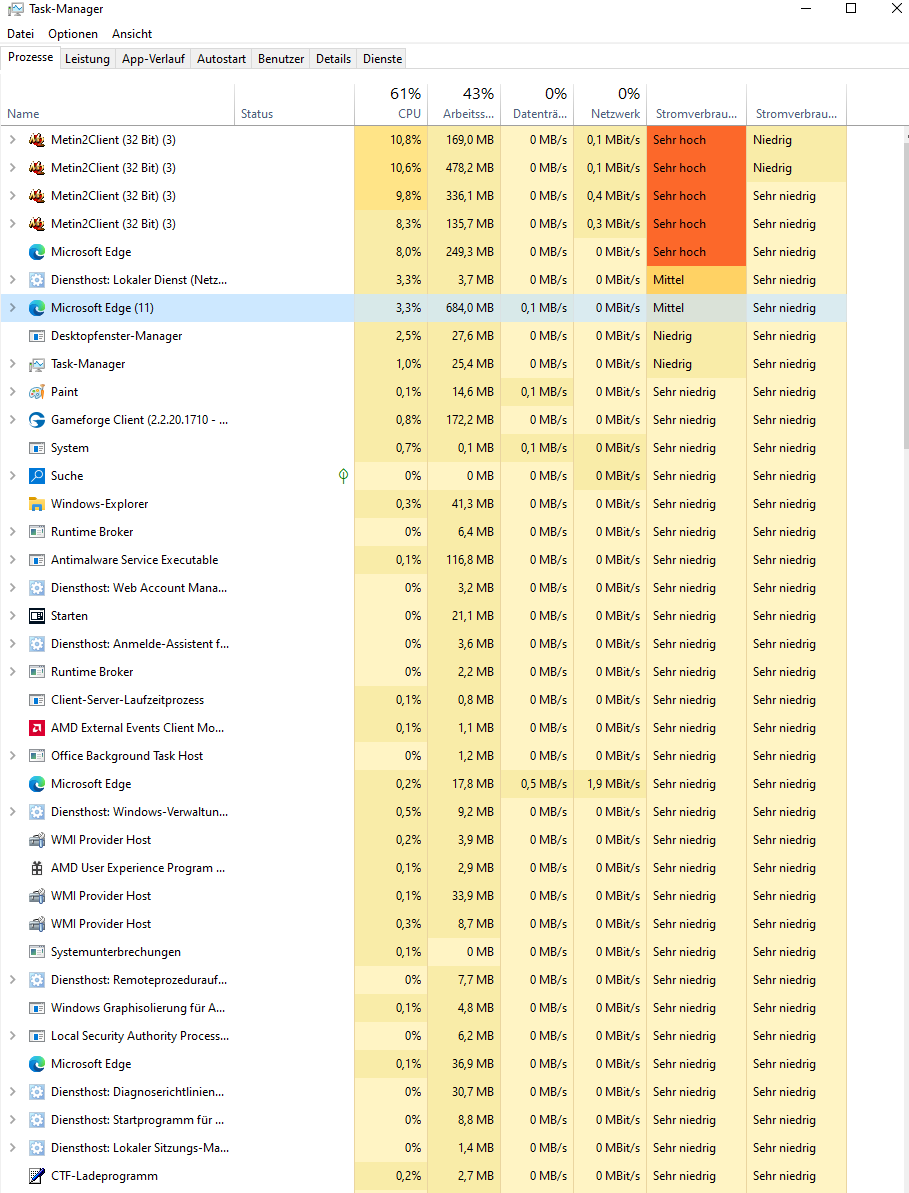Click the Metin2Client icon in the 10,8% CPU row
This screenshot has width=909, height=1193.
coord(37,140)
